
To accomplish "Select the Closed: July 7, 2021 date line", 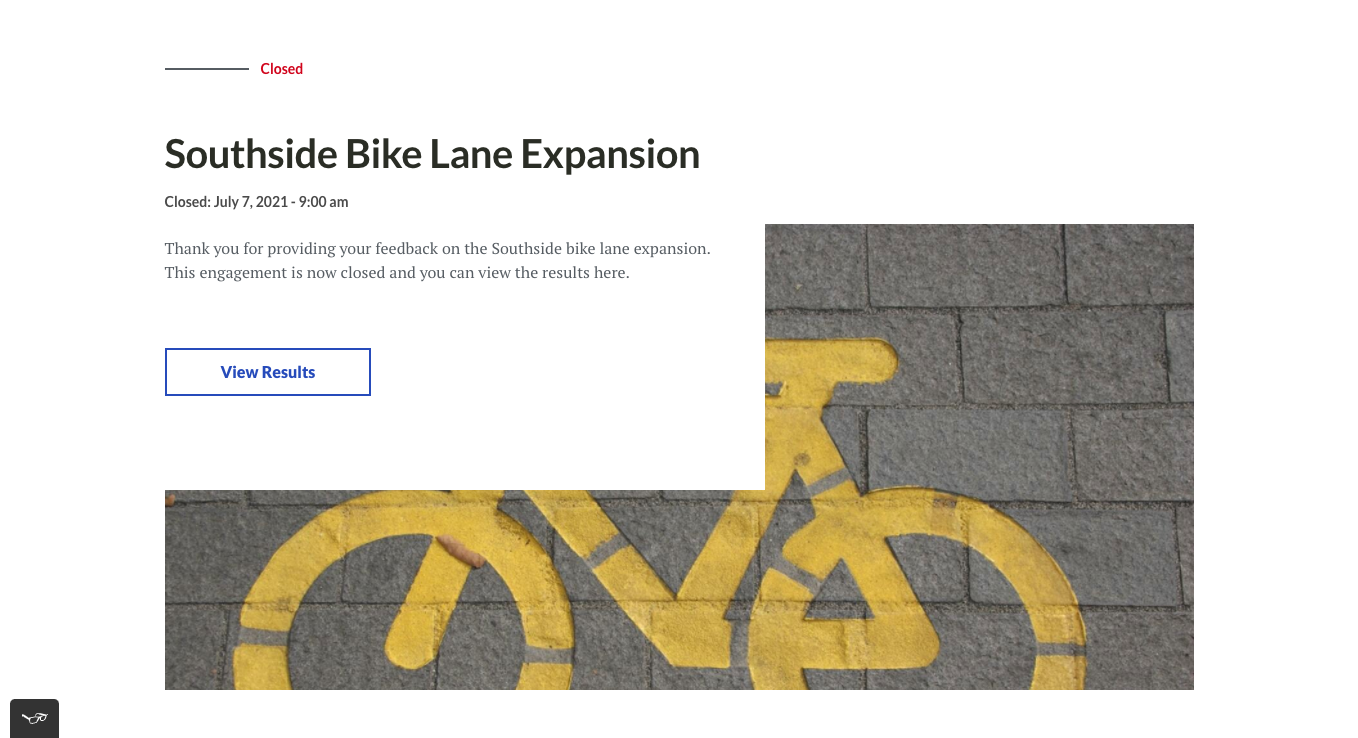I will click(x=256, y=202).
